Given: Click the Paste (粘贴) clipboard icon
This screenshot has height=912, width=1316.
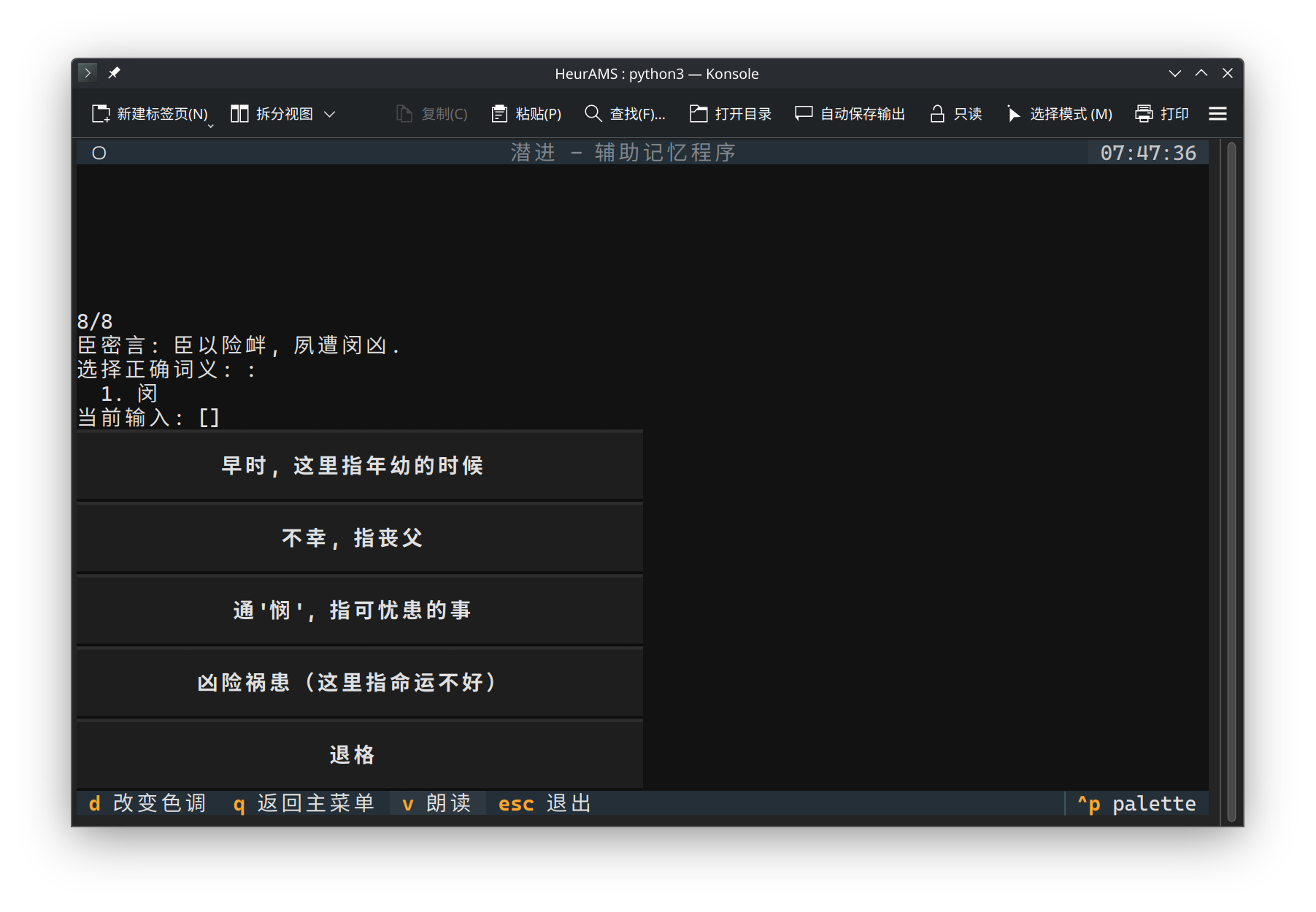Looking at the screenshot, I should tap(499, 114).
